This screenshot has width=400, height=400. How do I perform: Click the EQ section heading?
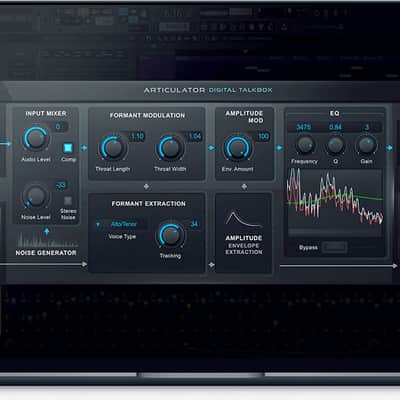(334, 113)
